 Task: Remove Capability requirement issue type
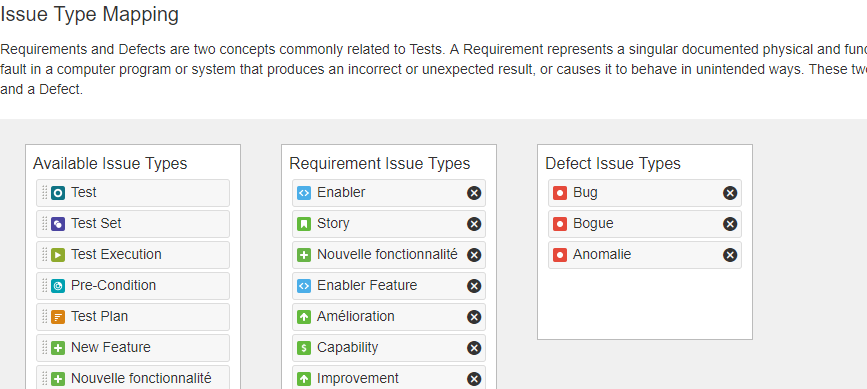point(474,348)
